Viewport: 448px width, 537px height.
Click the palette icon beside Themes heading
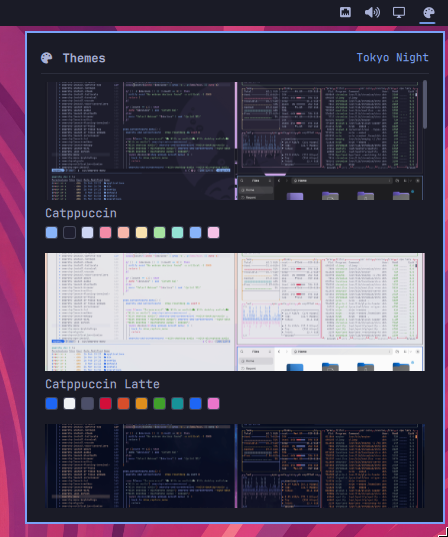[47, 58]
